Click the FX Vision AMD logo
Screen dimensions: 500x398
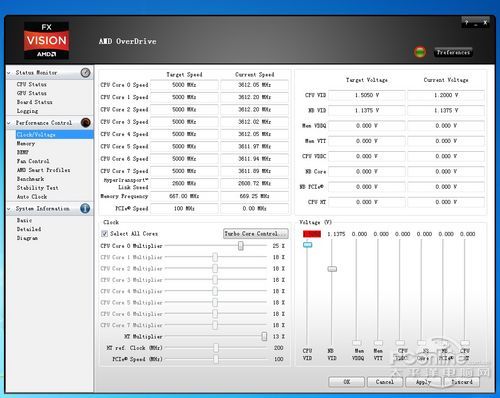pyautogui.click(x=46, y=41)
